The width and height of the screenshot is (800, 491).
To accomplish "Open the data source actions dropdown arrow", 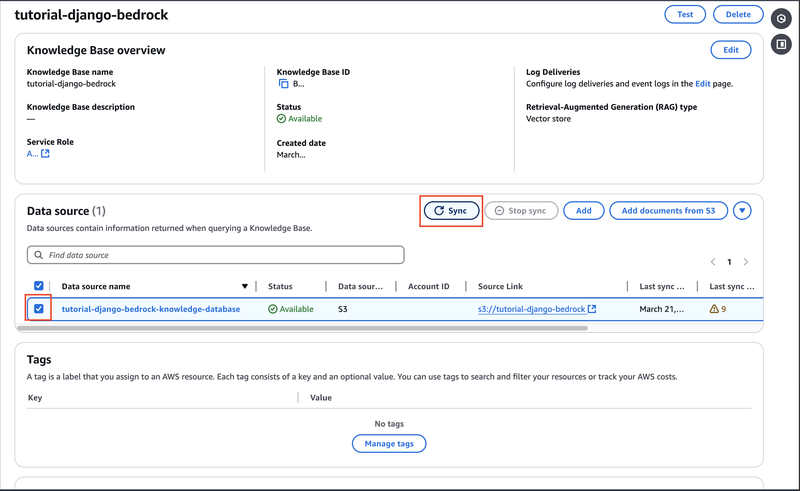I will pyautogui.click(x=742, y=211).
